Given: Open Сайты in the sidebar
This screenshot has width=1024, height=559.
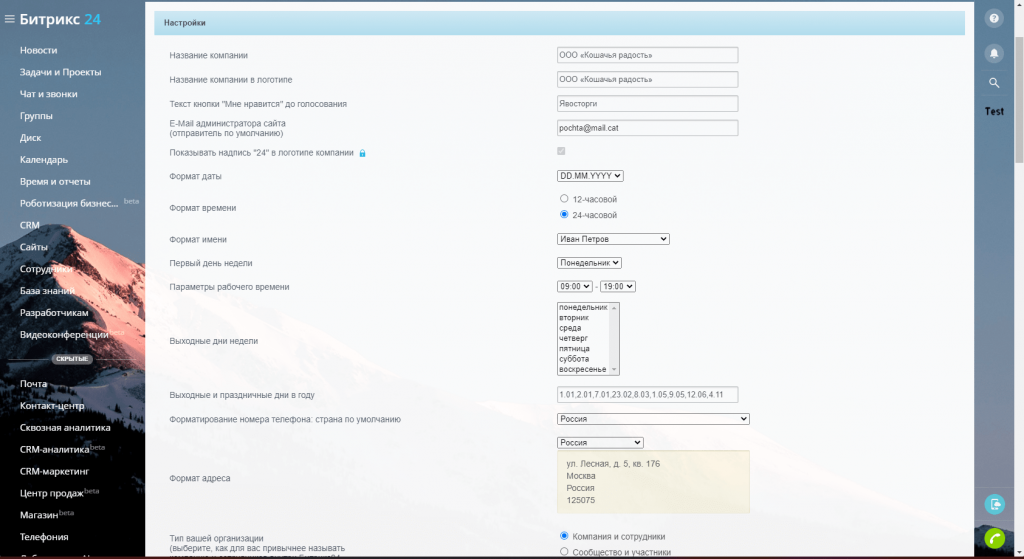Looking at the screenshot, I should pyautogui.click(x=33, y=247).
